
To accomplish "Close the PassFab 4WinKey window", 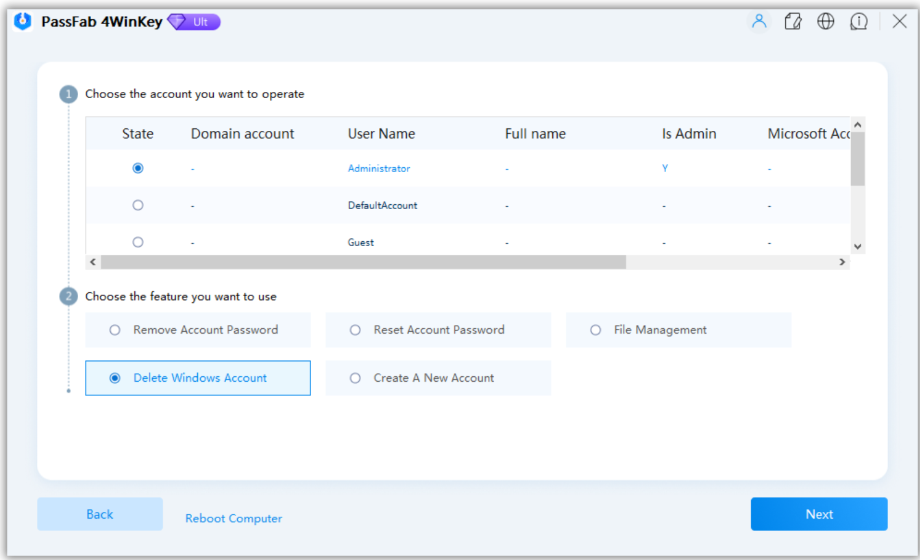I will tap(899, 22).
